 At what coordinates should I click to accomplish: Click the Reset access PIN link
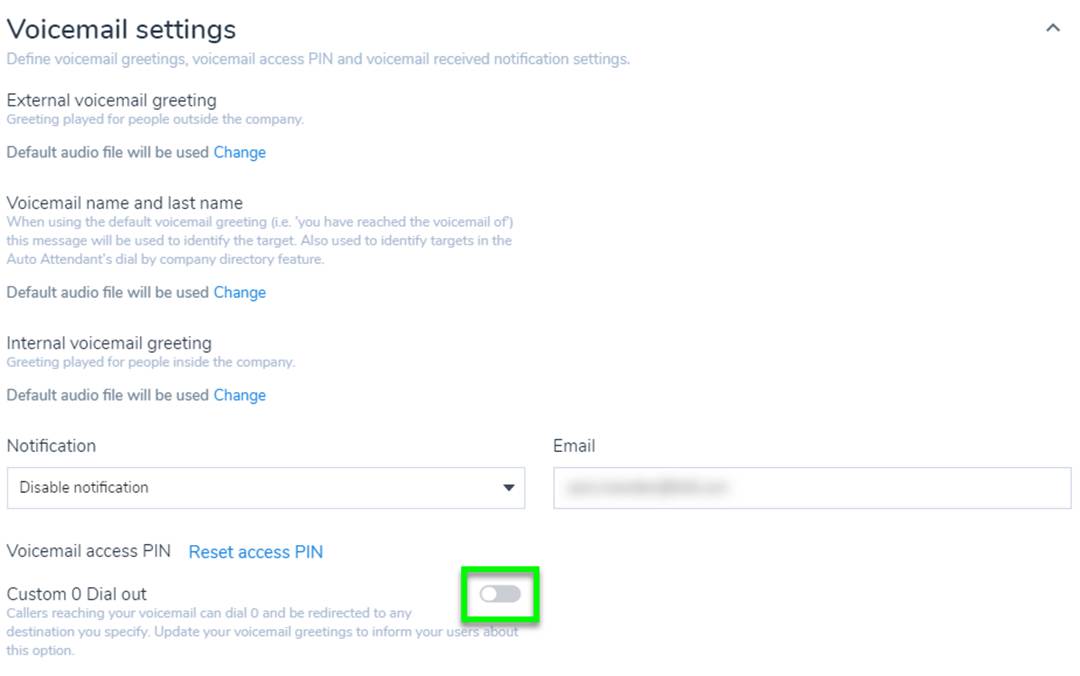pos(256,552)
